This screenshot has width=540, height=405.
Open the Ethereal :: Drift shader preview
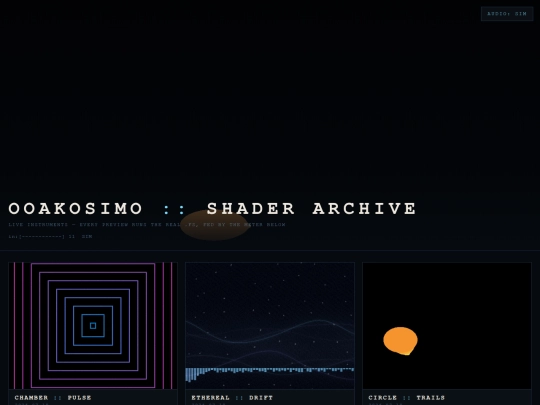tap(270, 326)
